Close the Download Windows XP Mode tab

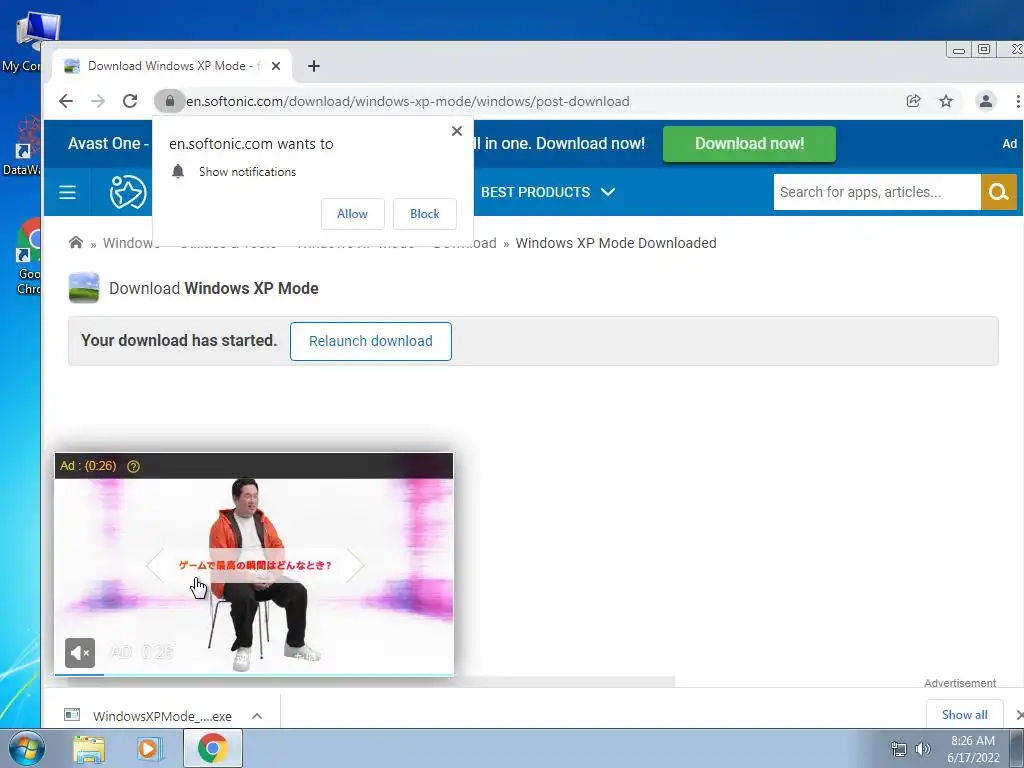276,66
